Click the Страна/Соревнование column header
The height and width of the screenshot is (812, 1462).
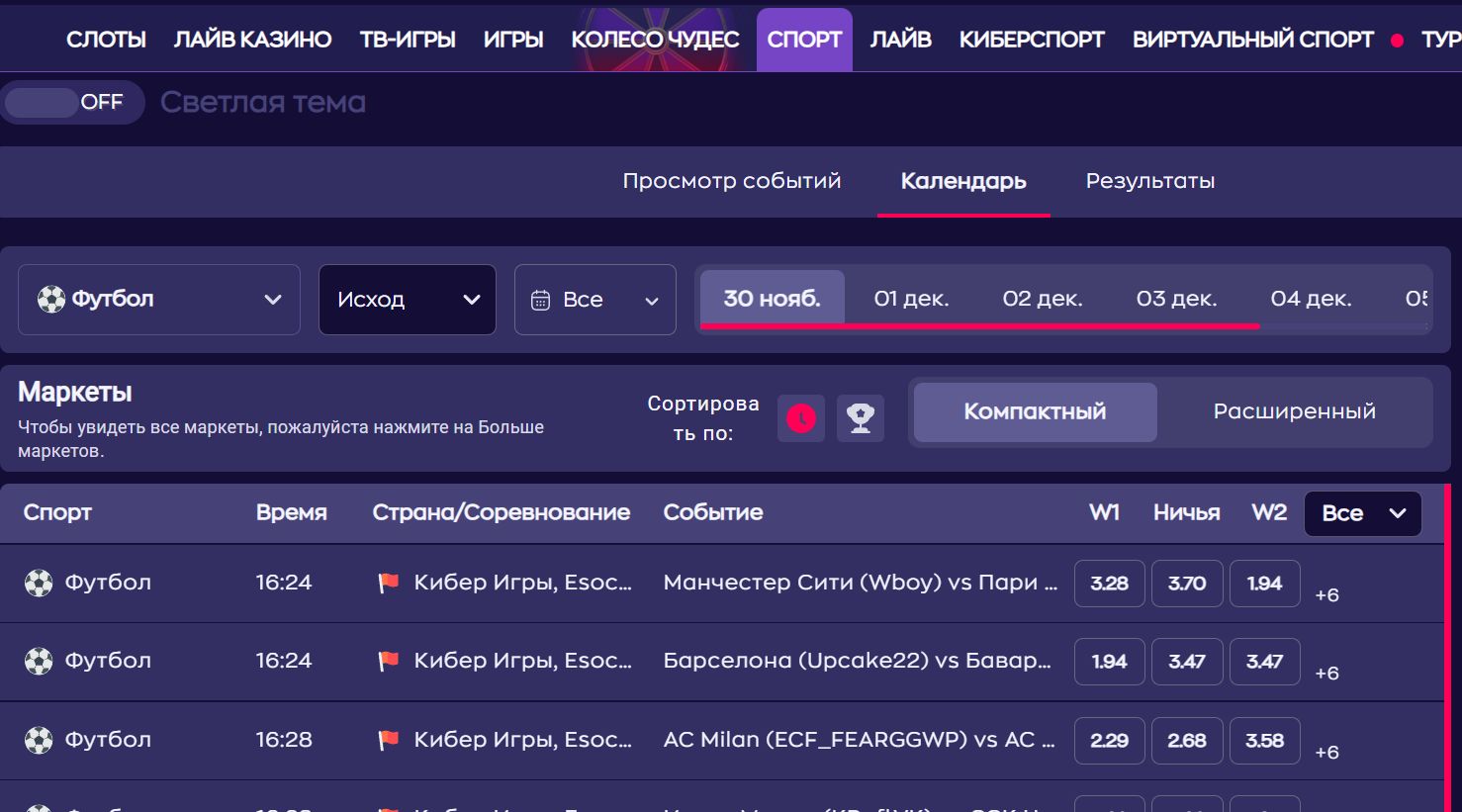[502, 512]
